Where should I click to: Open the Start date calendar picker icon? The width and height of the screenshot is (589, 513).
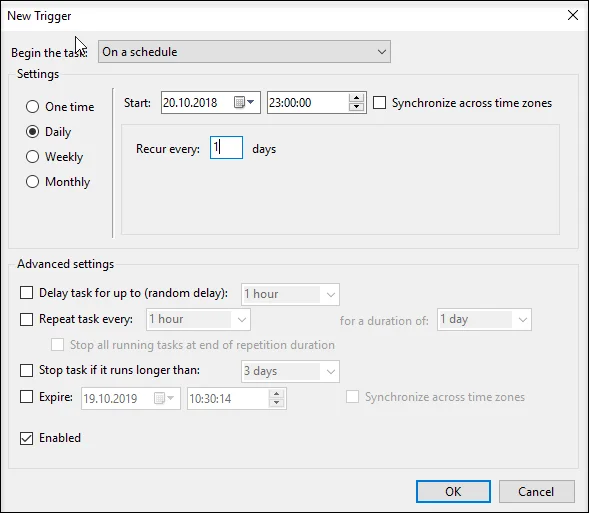click(x=244, y=102)
